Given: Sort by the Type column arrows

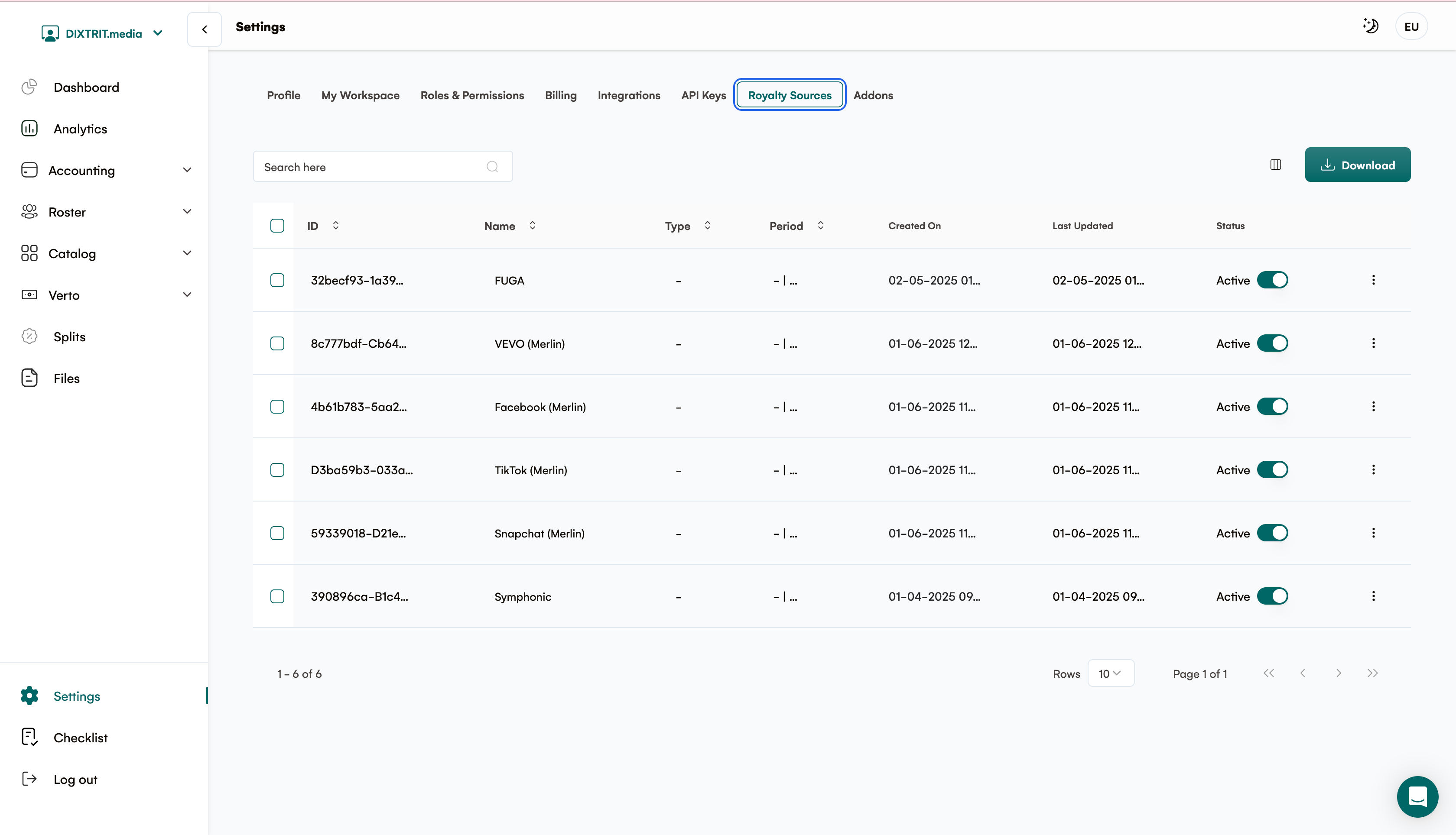Looking at the screenshot, I should click(707, 225).
